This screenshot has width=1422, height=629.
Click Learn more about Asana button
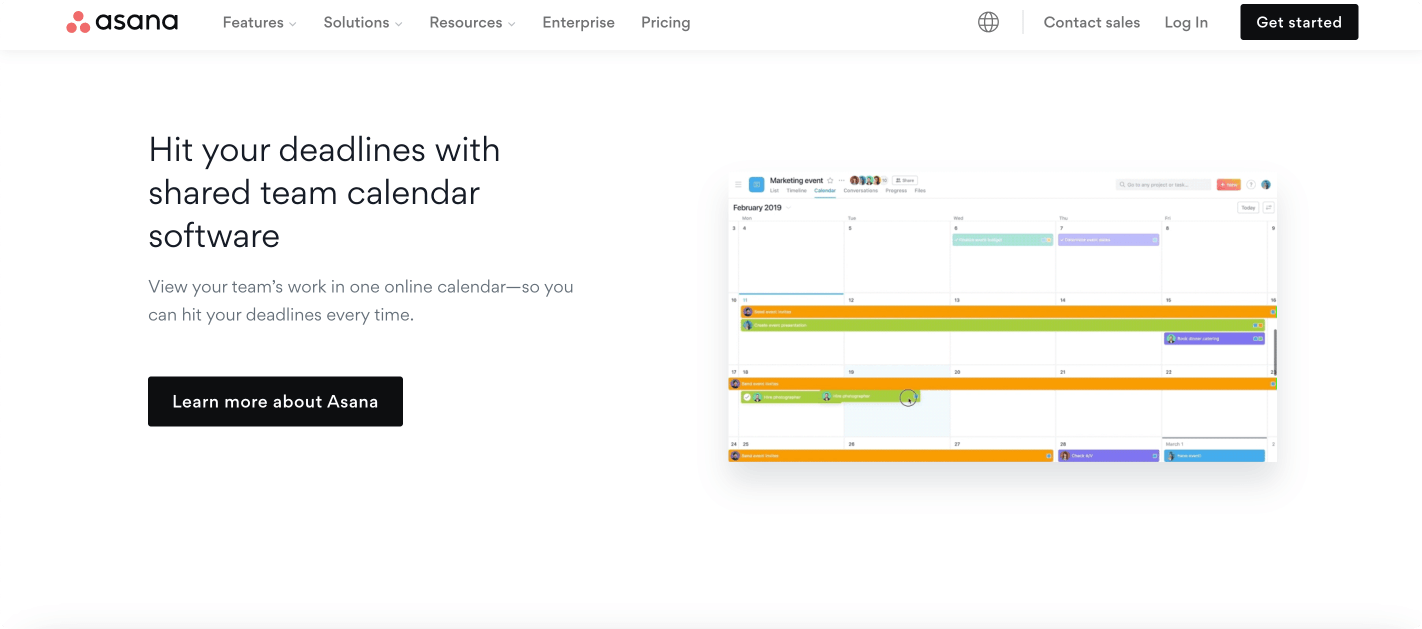click(275, 401)
